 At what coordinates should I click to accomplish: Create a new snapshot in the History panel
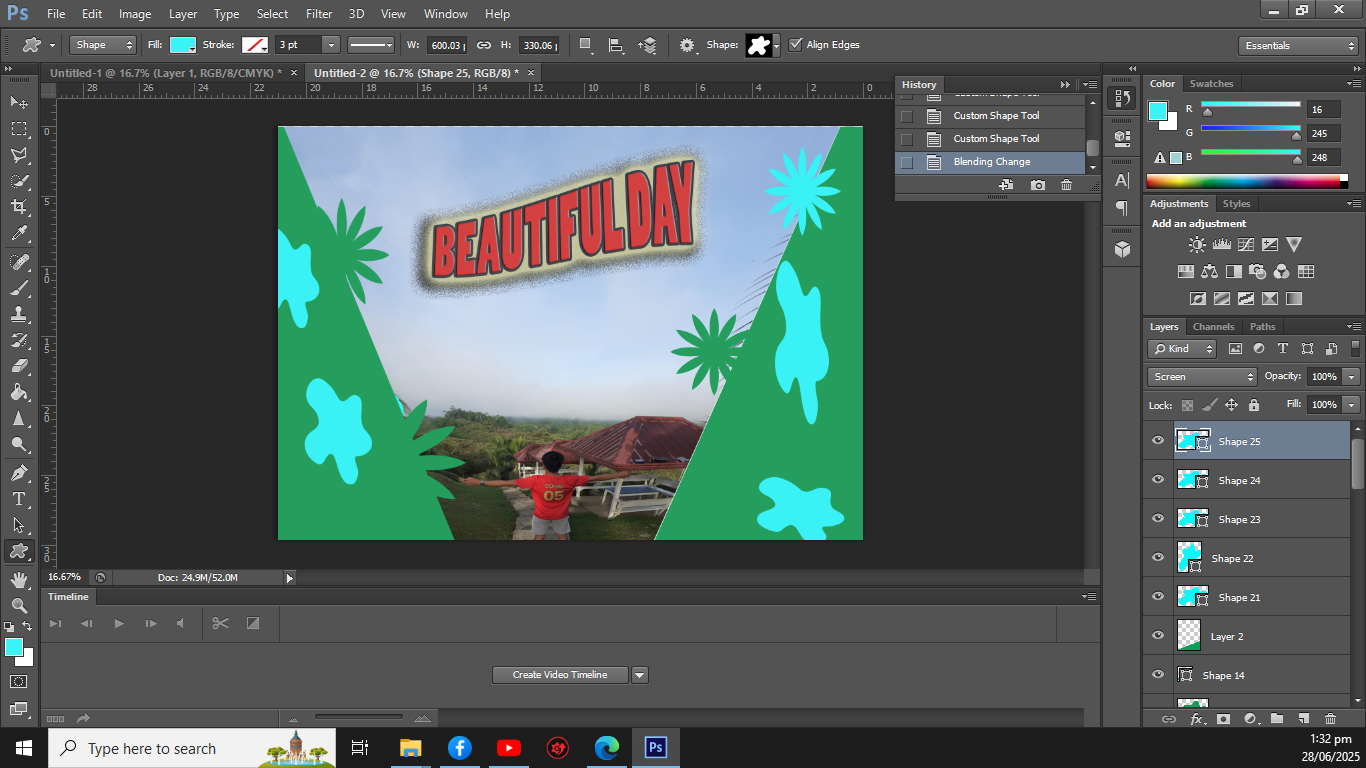click(1038, 185)
